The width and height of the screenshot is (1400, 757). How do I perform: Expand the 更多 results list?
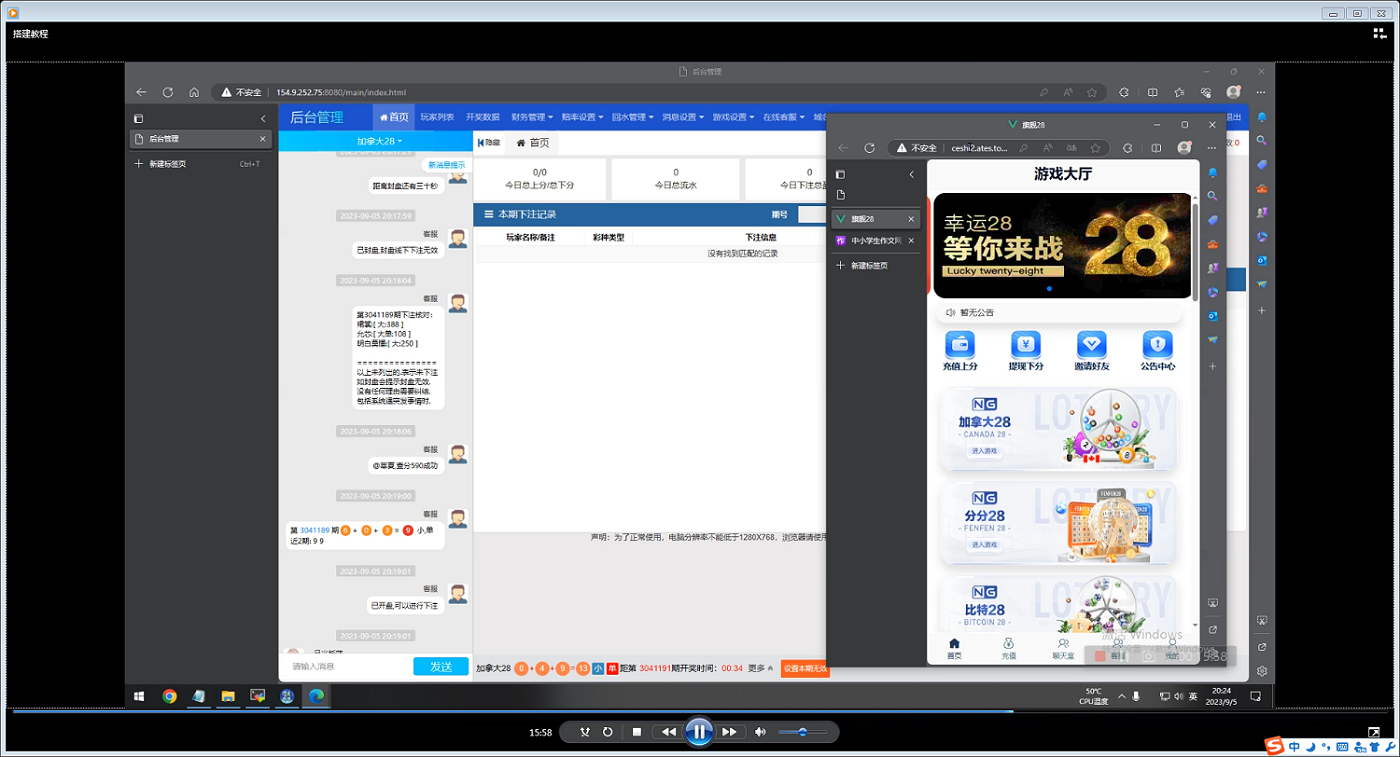tap(759, 668)
